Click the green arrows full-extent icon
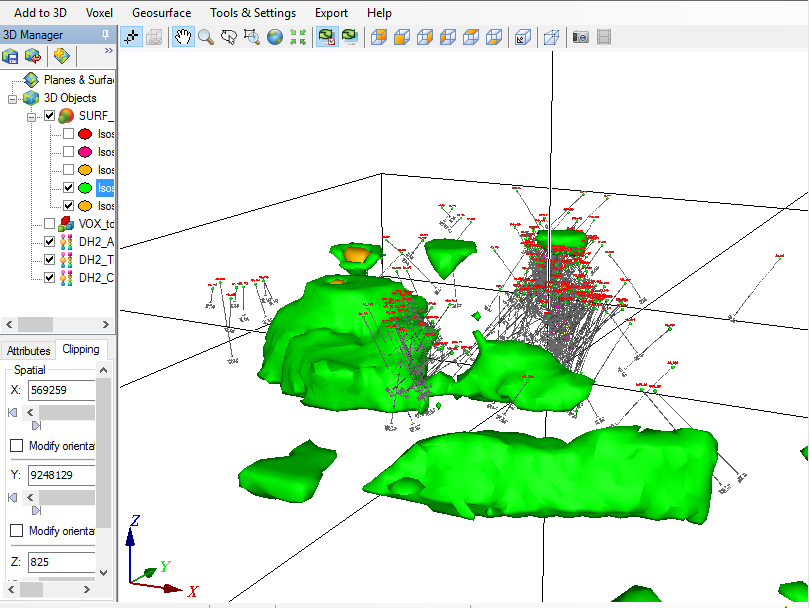 [298, 37]
